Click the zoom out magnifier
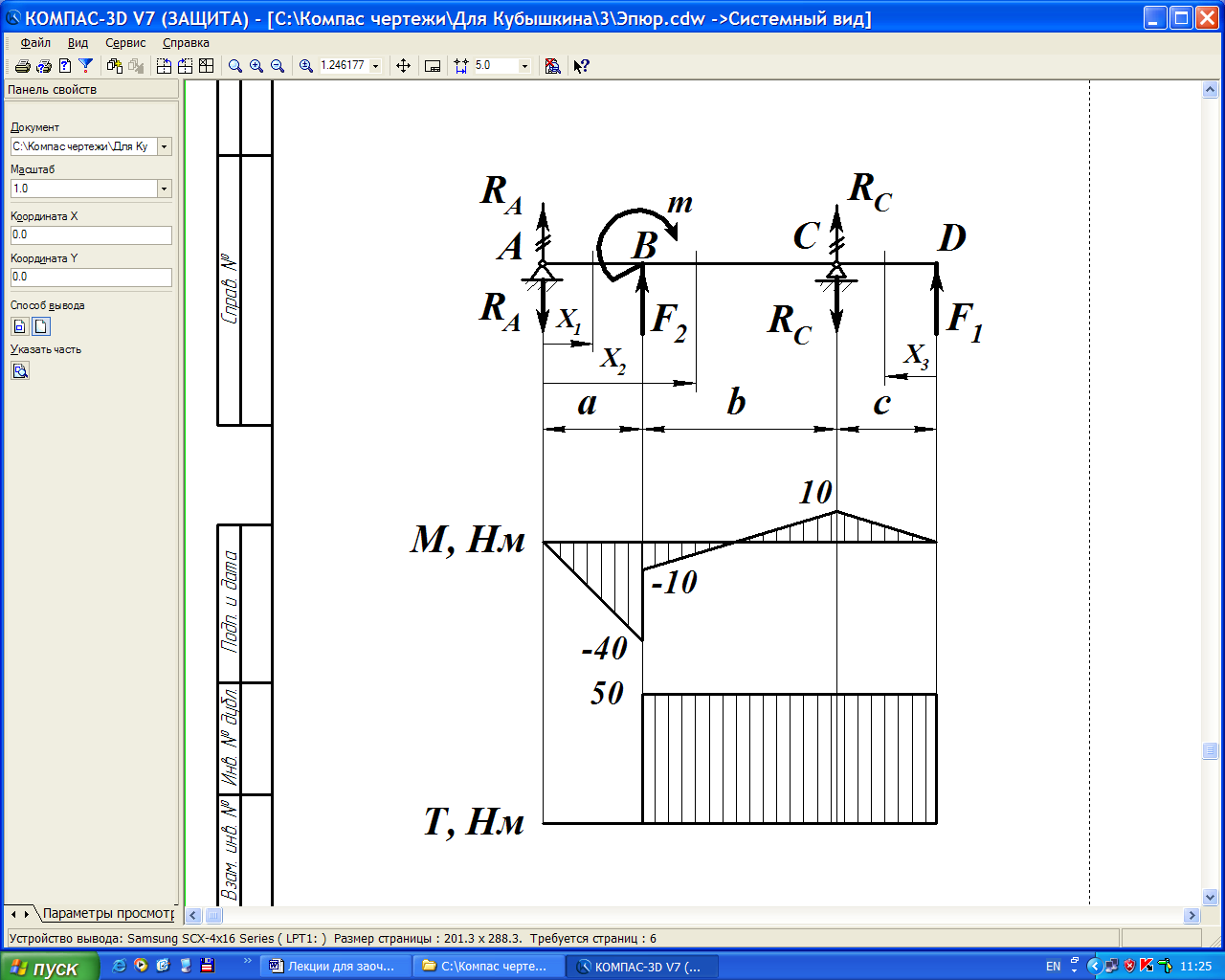 point(277,66)
